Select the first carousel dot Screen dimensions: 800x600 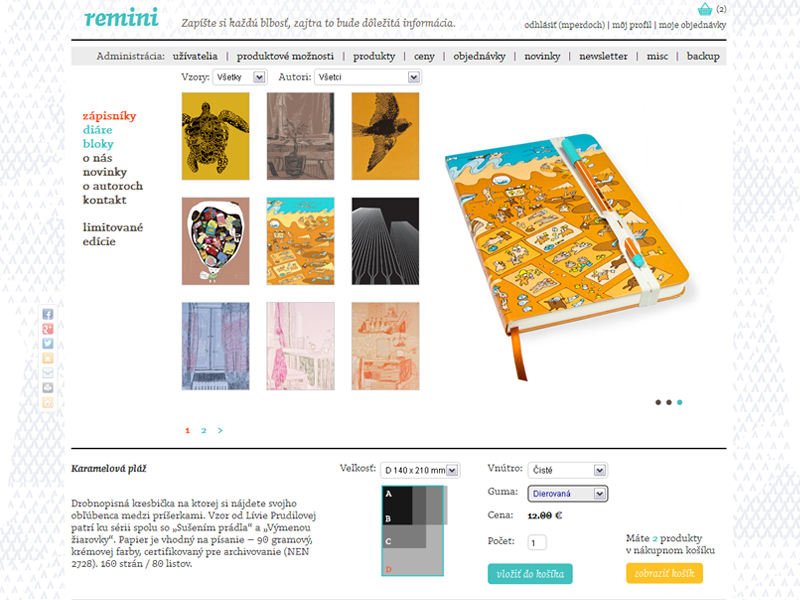click(658, 403)
